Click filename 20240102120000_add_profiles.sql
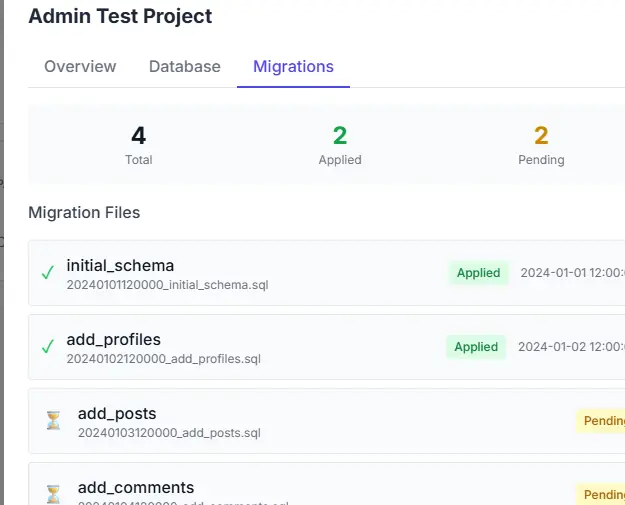 click(164, 359)
